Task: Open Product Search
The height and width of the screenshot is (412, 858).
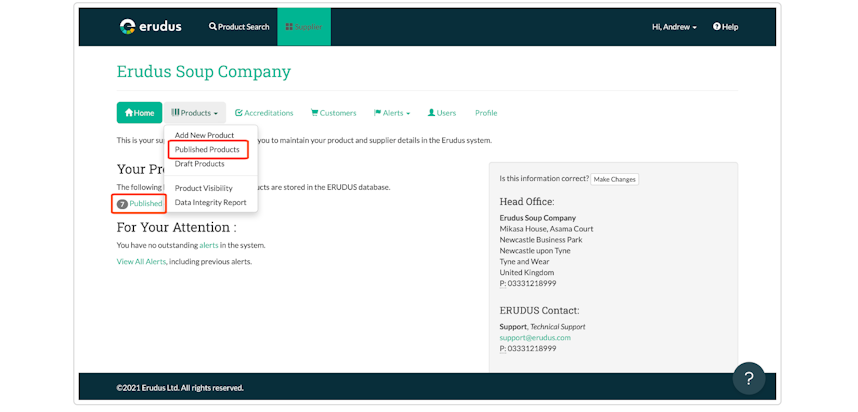Action: pyautogui.click(x=239, y=27)
